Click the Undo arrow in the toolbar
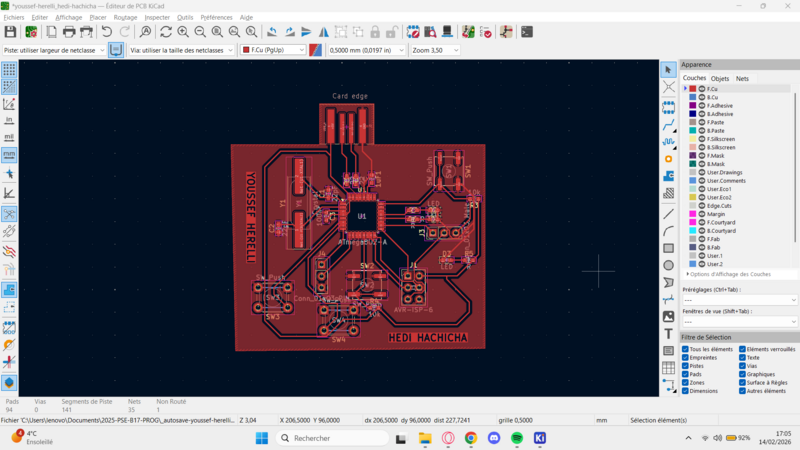800x450 pixels. click(107, 32)
